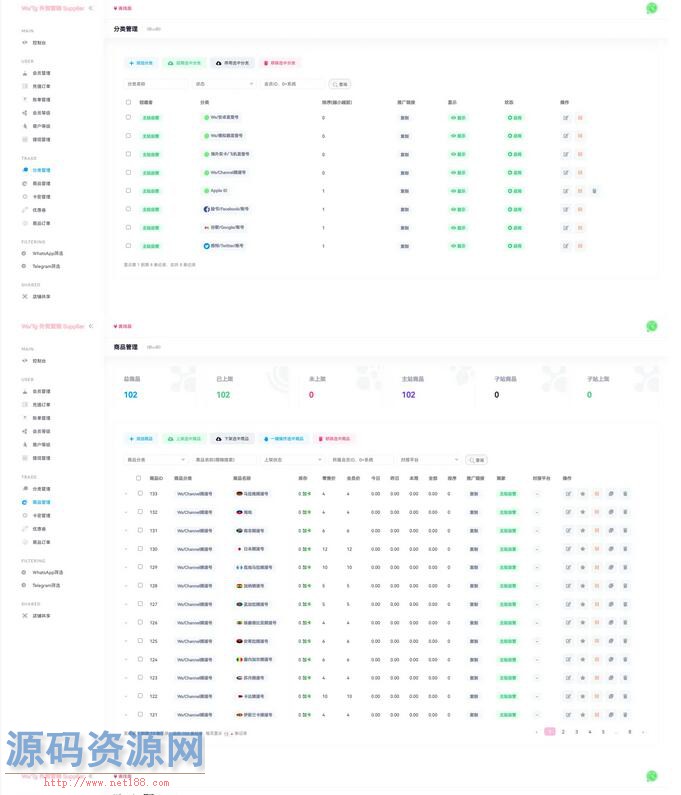Expand row details for product ID 133
The height and width of the screenshot is (795, 681).
126,493
